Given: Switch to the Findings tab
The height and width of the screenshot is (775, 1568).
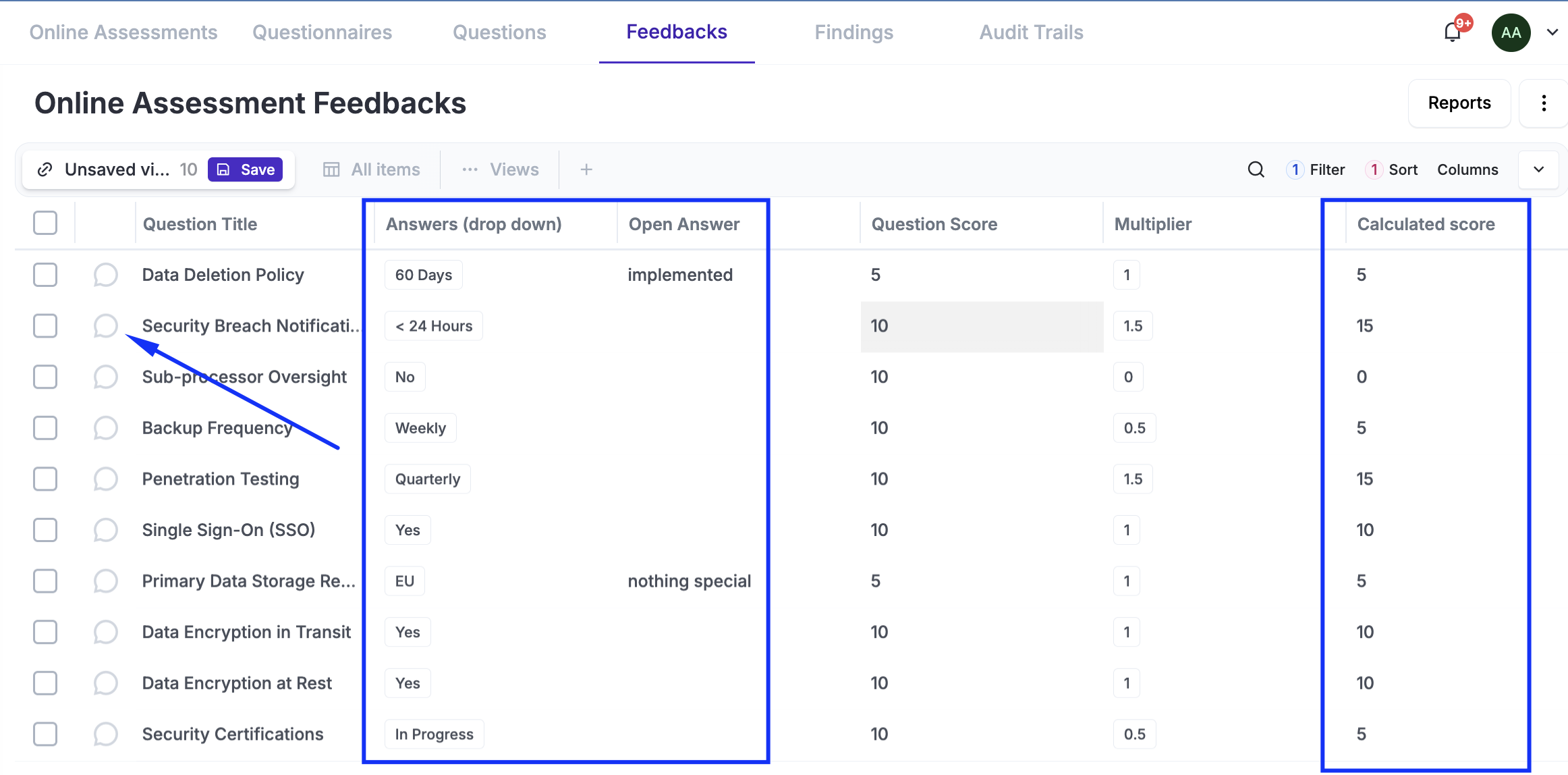Looking at the screenshot, I should pyautogui.click(x=853, y=32).
